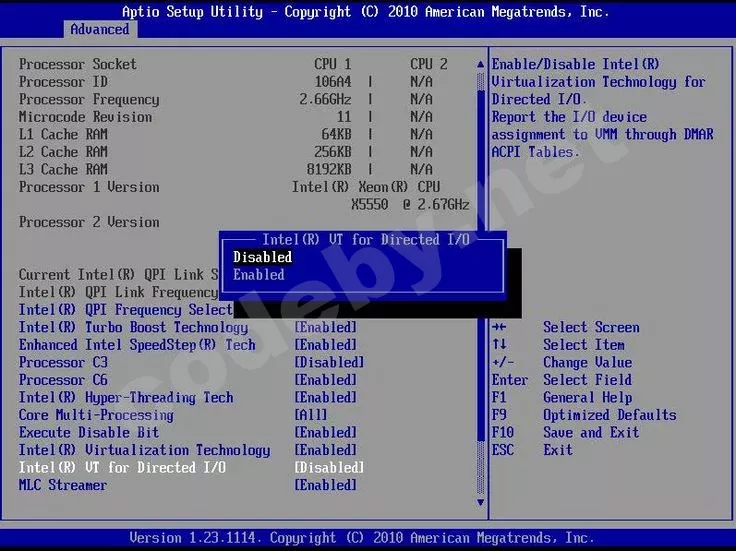The height and width of the screenshot is (551, 736).
Task: Click the Select Item help text
Action: 583,344
